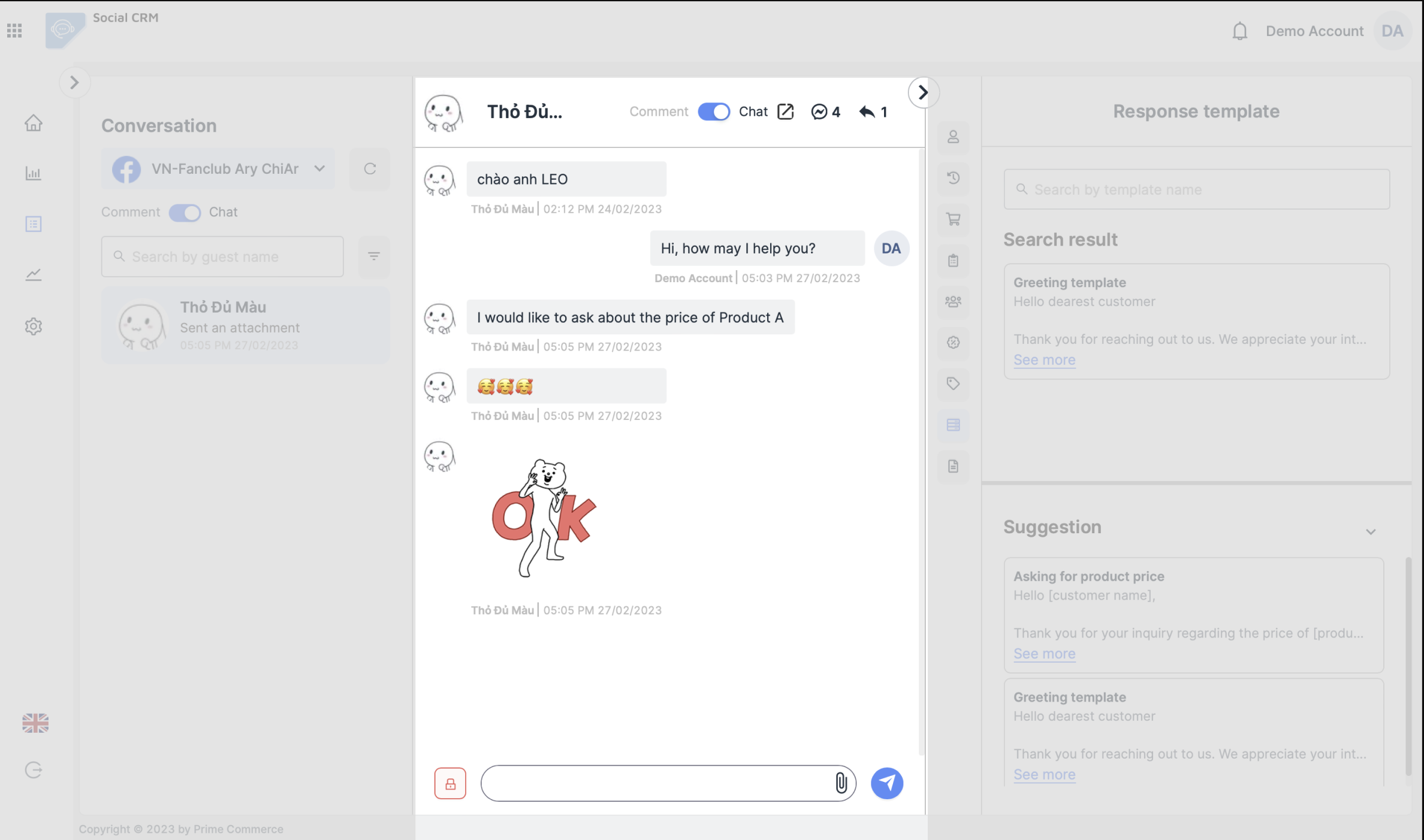The image size is (1424, 840).
Task: Click the Search by template name field
Action: coord(1196,190)
